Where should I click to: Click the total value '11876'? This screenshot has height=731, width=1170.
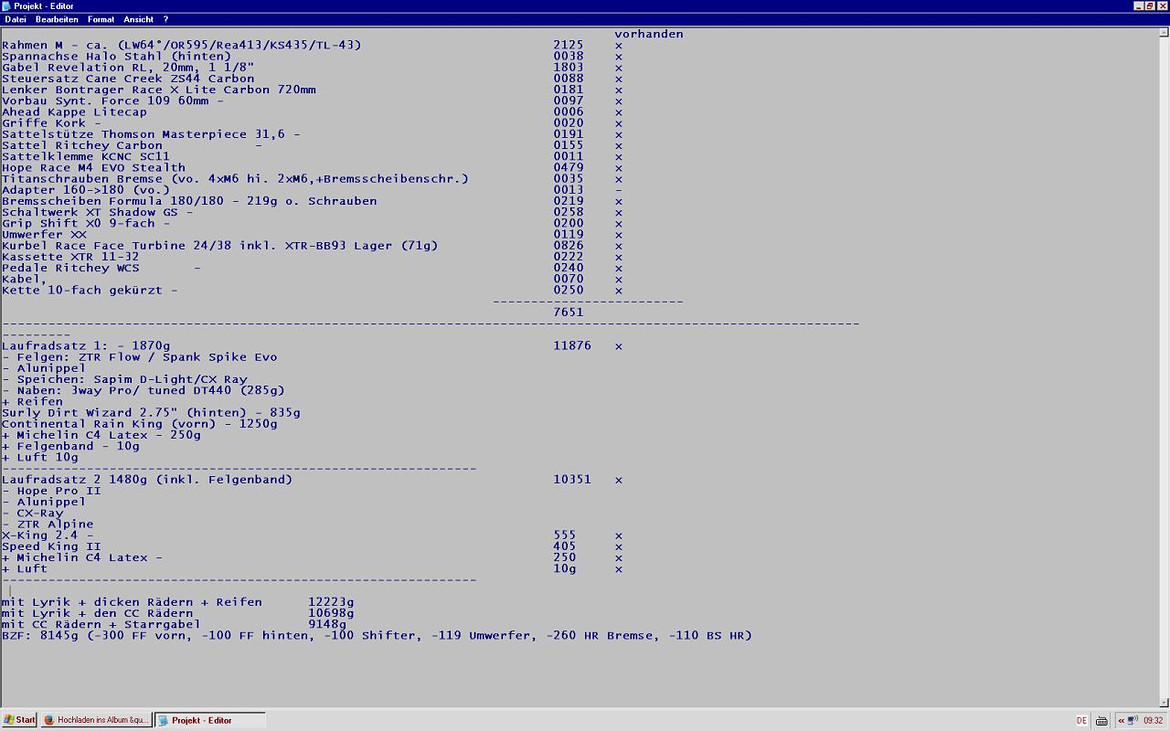[x=572, y=346]
